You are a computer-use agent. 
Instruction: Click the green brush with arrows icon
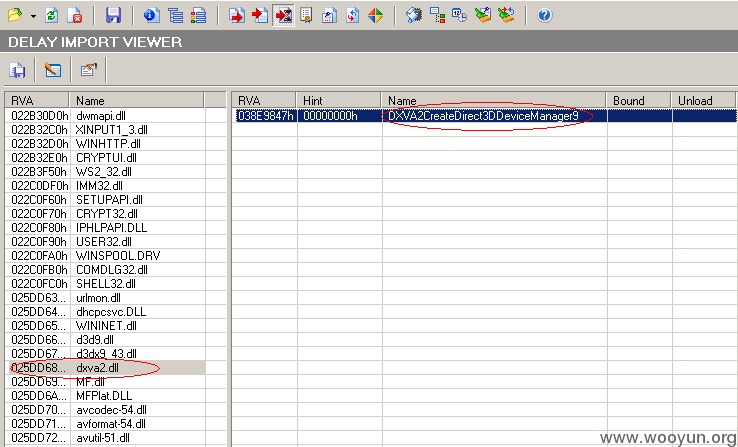click(506, 16)
